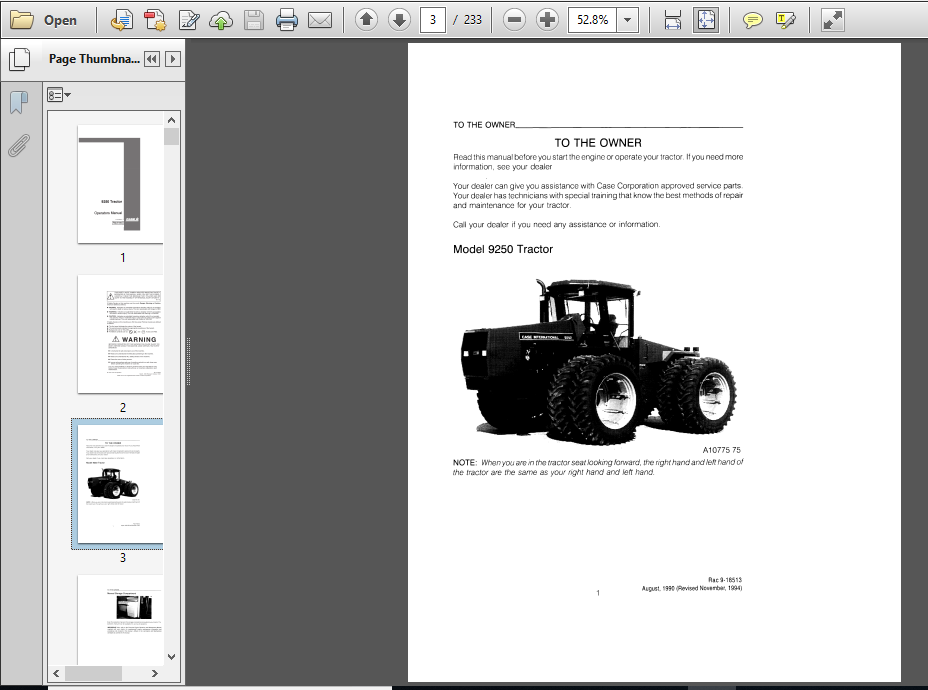Click the total pages '233' label
The width and height of the screenshot is (928, 690).
pos(473,20)
